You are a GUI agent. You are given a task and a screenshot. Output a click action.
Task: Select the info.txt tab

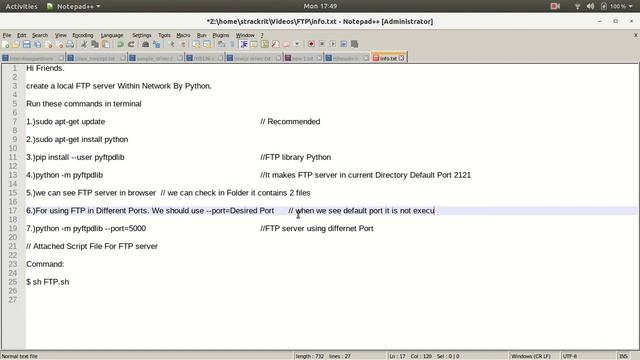coord(388,58)
